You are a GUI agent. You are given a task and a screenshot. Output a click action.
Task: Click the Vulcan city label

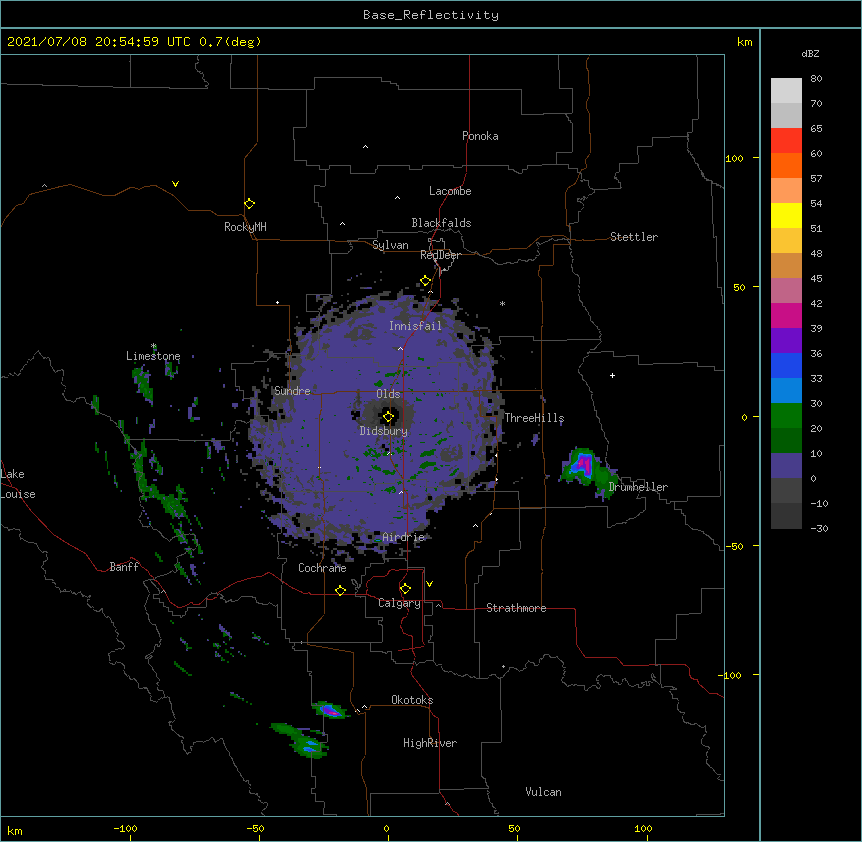click(x=543, y=792)
